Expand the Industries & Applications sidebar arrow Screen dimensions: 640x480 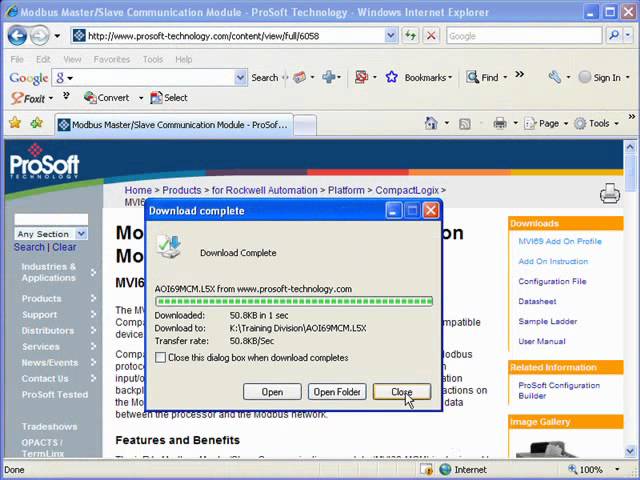[93, 272]
